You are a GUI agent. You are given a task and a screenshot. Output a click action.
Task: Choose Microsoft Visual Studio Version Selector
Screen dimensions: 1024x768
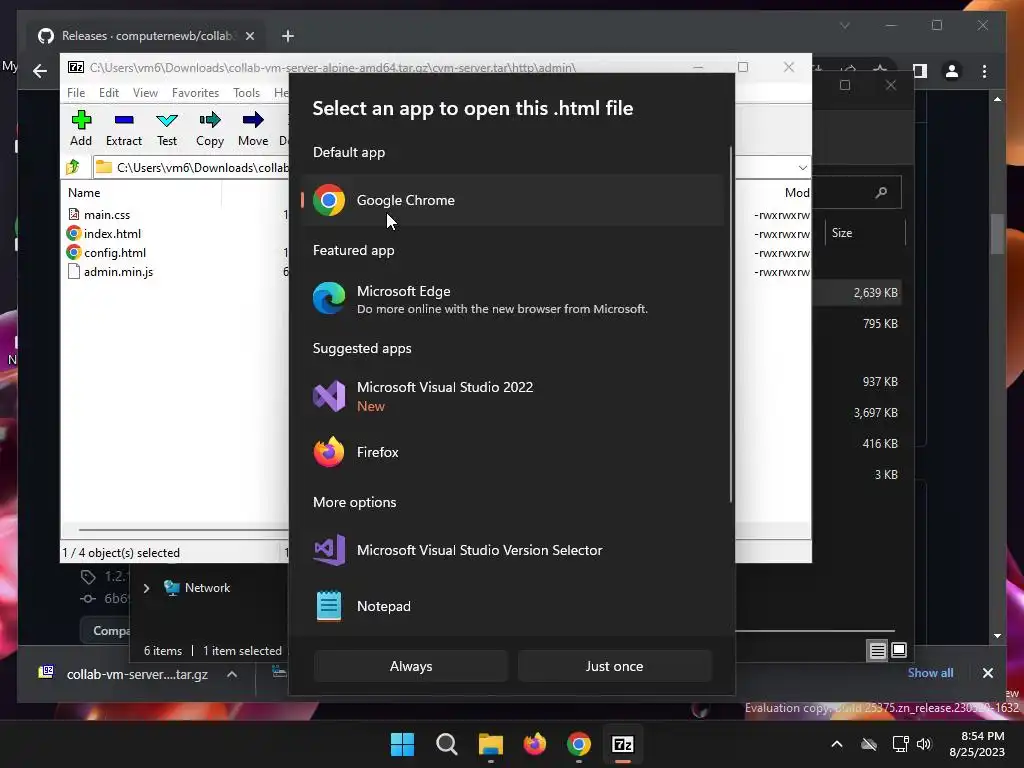point(513,550)
